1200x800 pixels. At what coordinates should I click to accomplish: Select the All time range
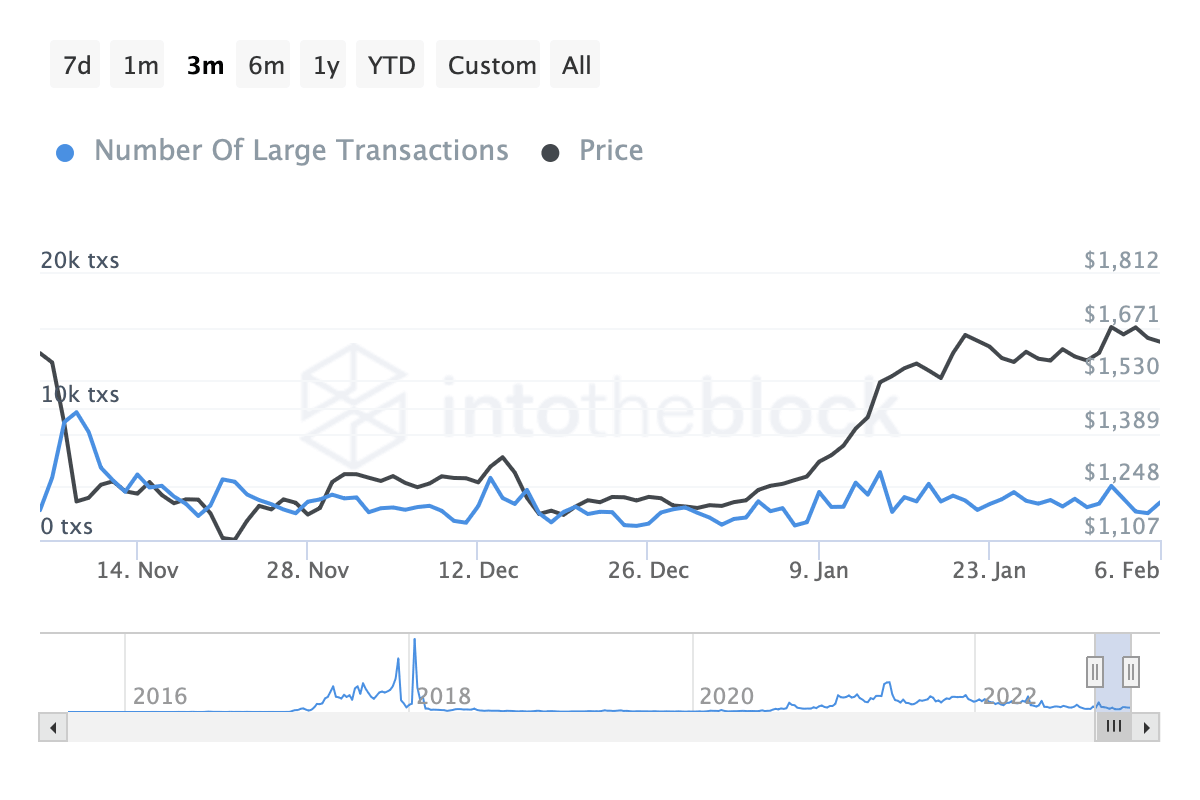575,64
